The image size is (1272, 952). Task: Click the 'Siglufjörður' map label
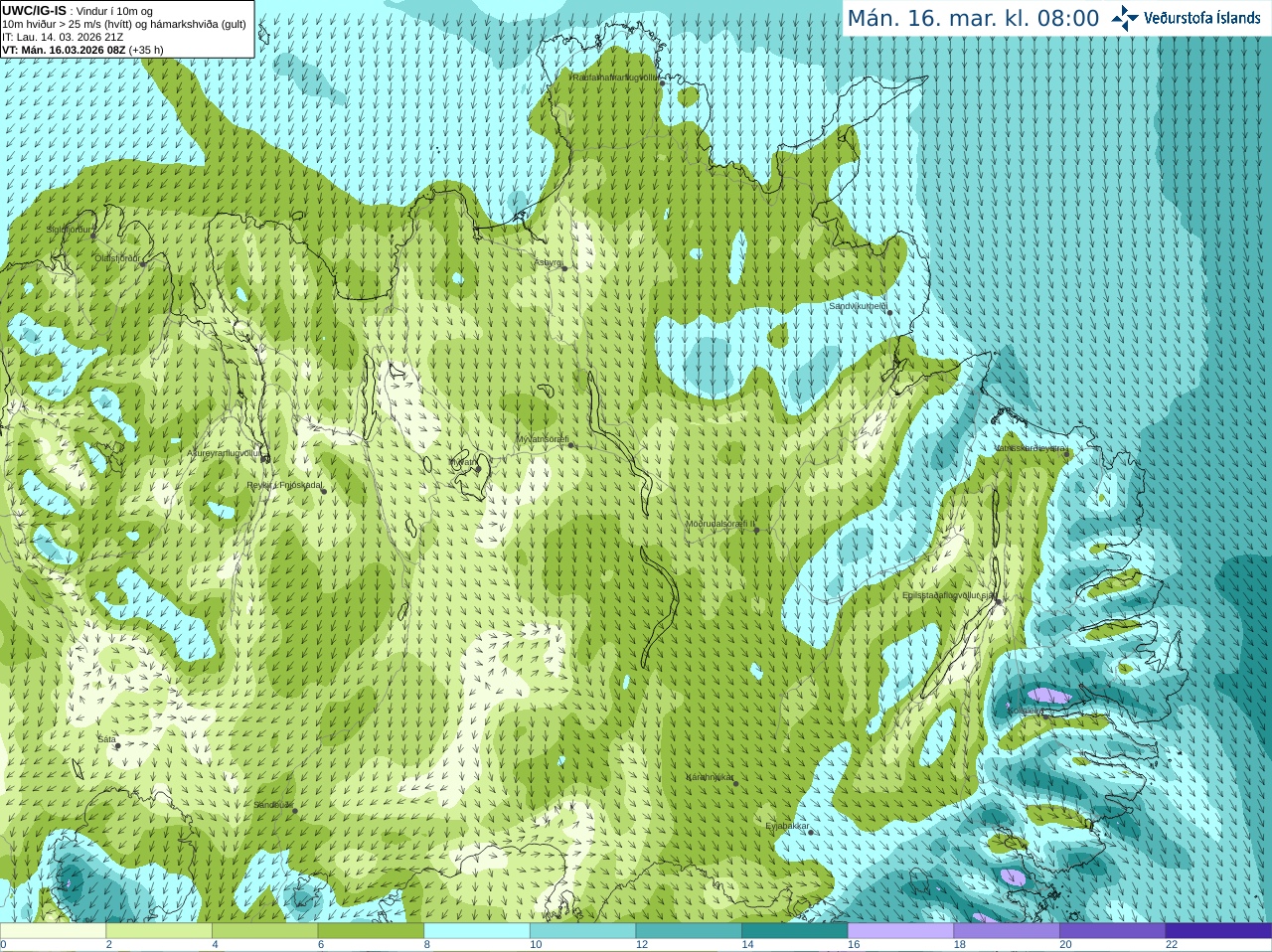[x=70, y=230]
